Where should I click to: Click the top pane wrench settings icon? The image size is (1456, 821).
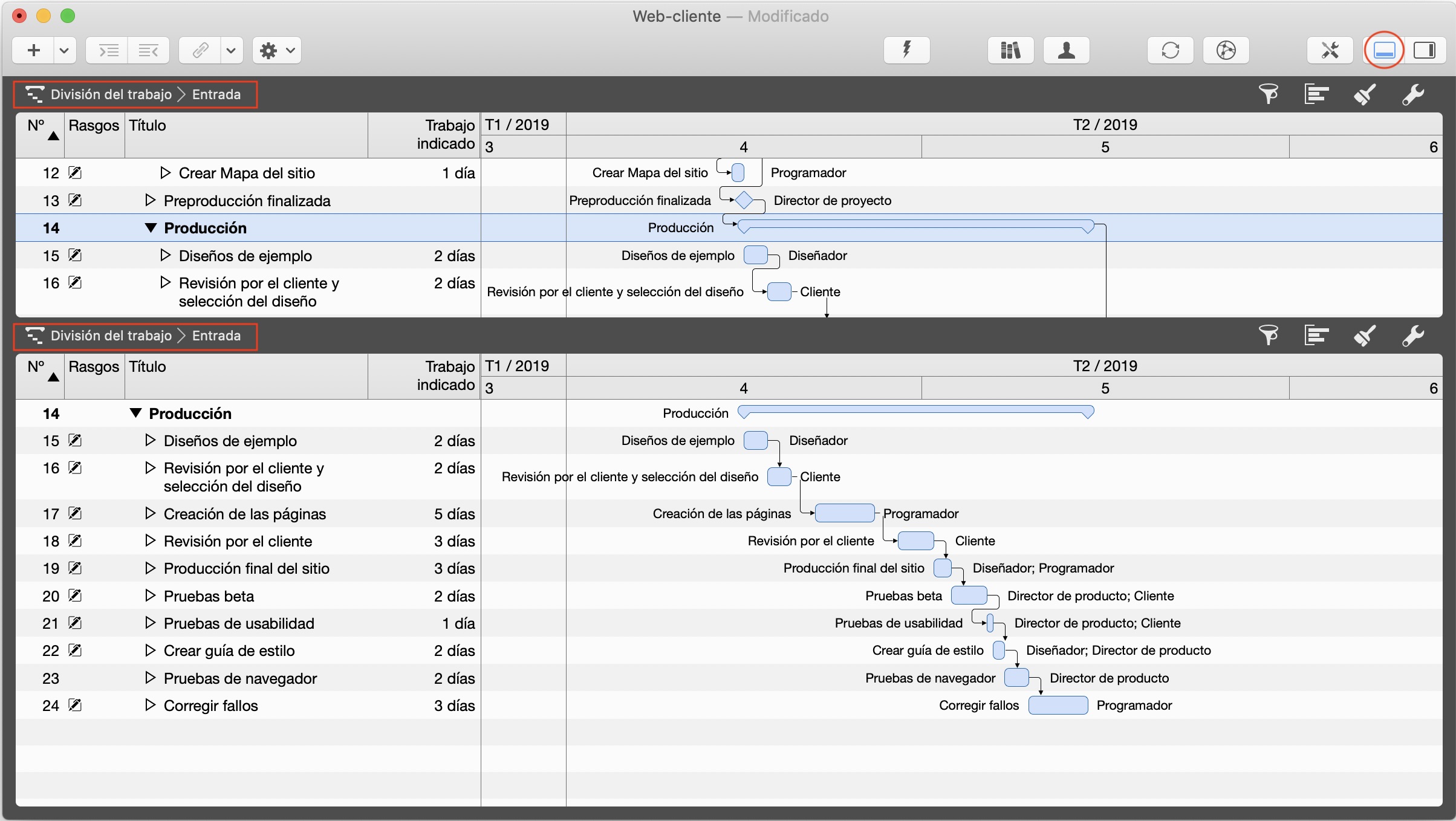click(x=1413, y=94)
